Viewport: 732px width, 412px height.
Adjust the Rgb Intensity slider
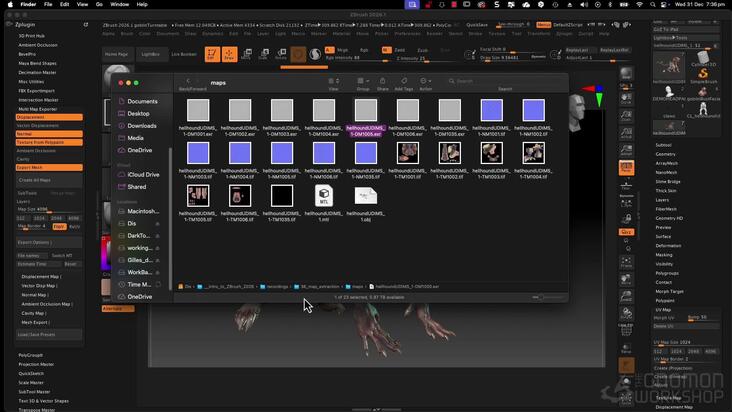click(x=356, y=58)
